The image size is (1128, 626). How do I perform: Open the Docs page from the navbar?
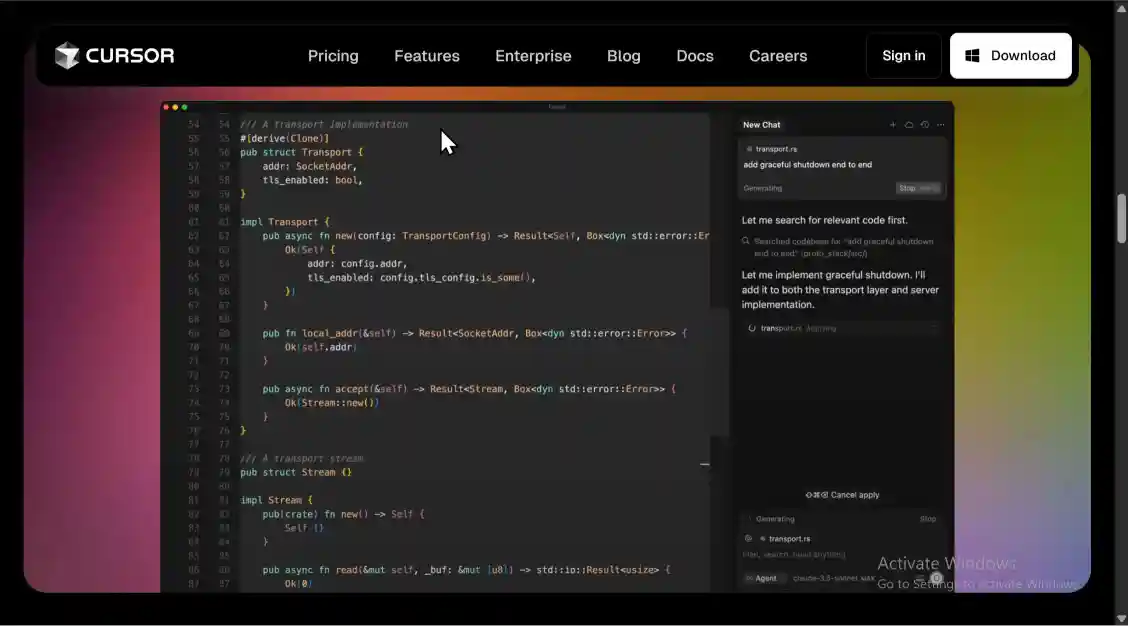(694, 56)
